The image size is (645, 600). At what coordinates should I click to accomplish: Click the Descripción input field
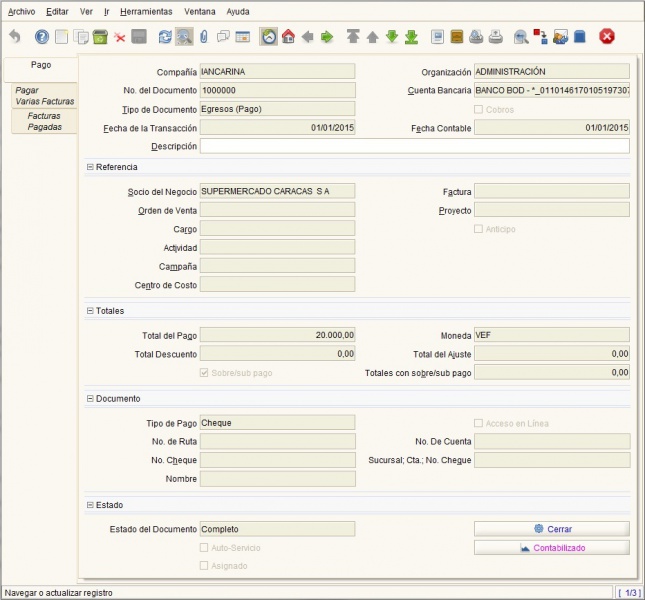414,146
